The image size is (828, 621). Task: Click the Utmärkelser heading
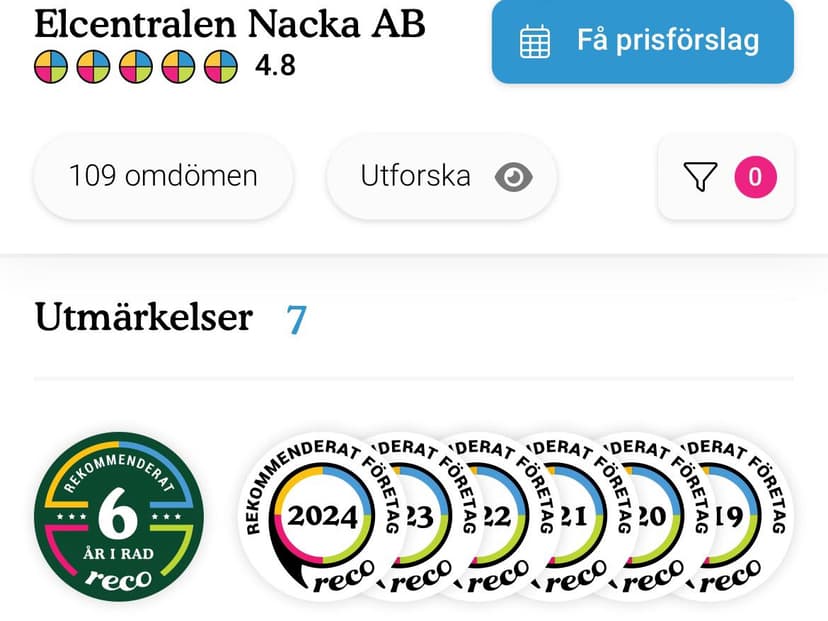144,317
